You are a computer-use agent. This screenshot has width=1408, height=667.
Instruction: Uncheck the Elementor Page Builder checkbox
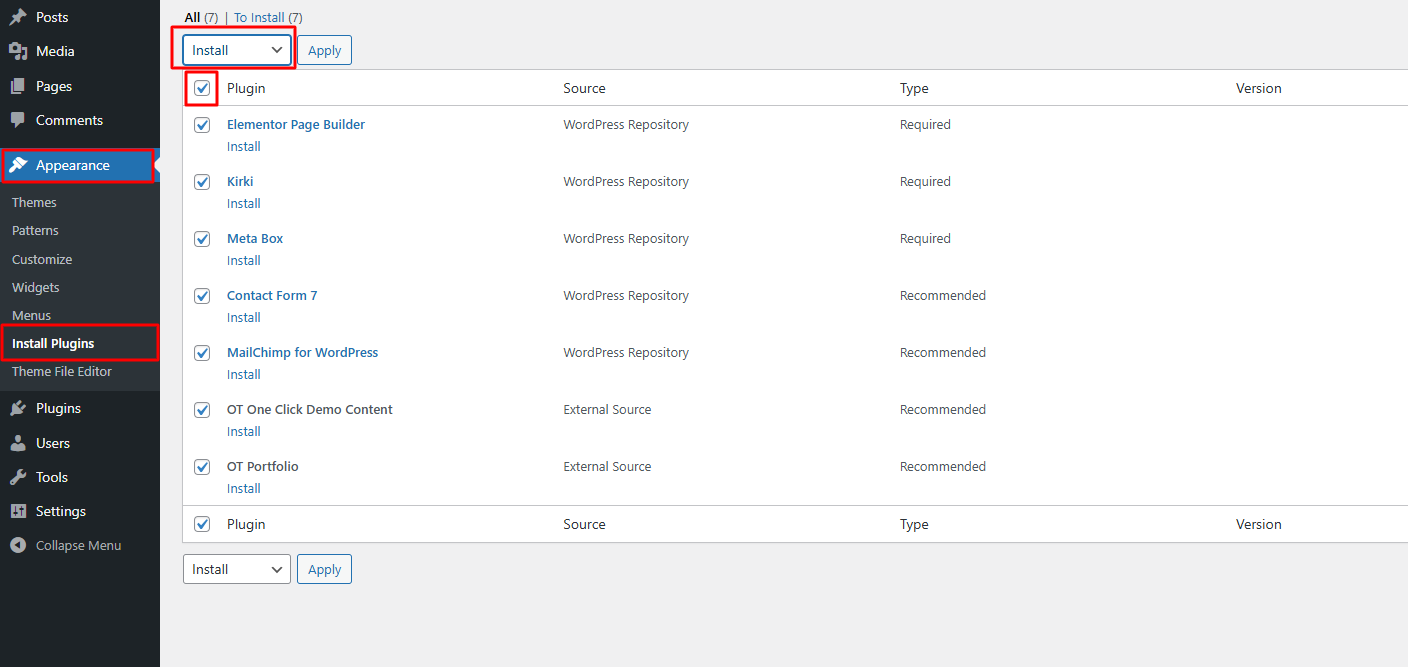coord(202,125)
